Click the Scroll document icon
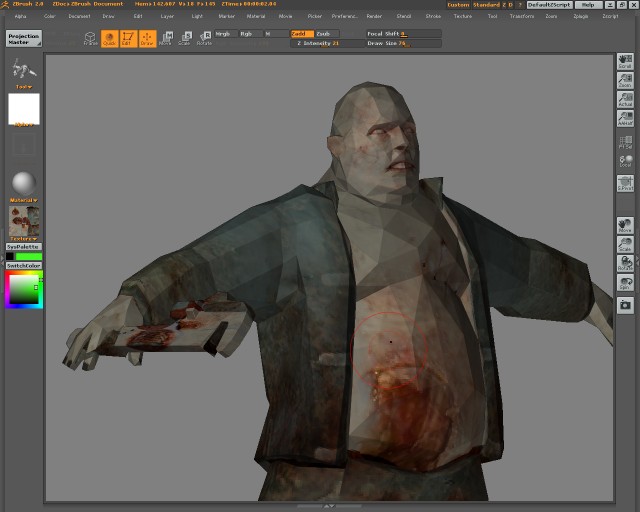Screen dimensions: 640x512 [625, 62]
